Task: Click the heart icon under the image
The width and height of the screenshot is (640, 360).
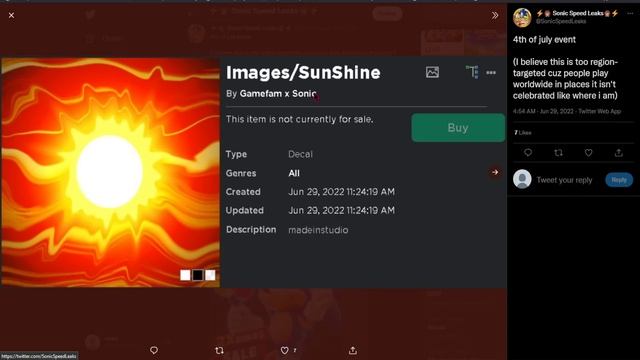Action: point(284,350)
